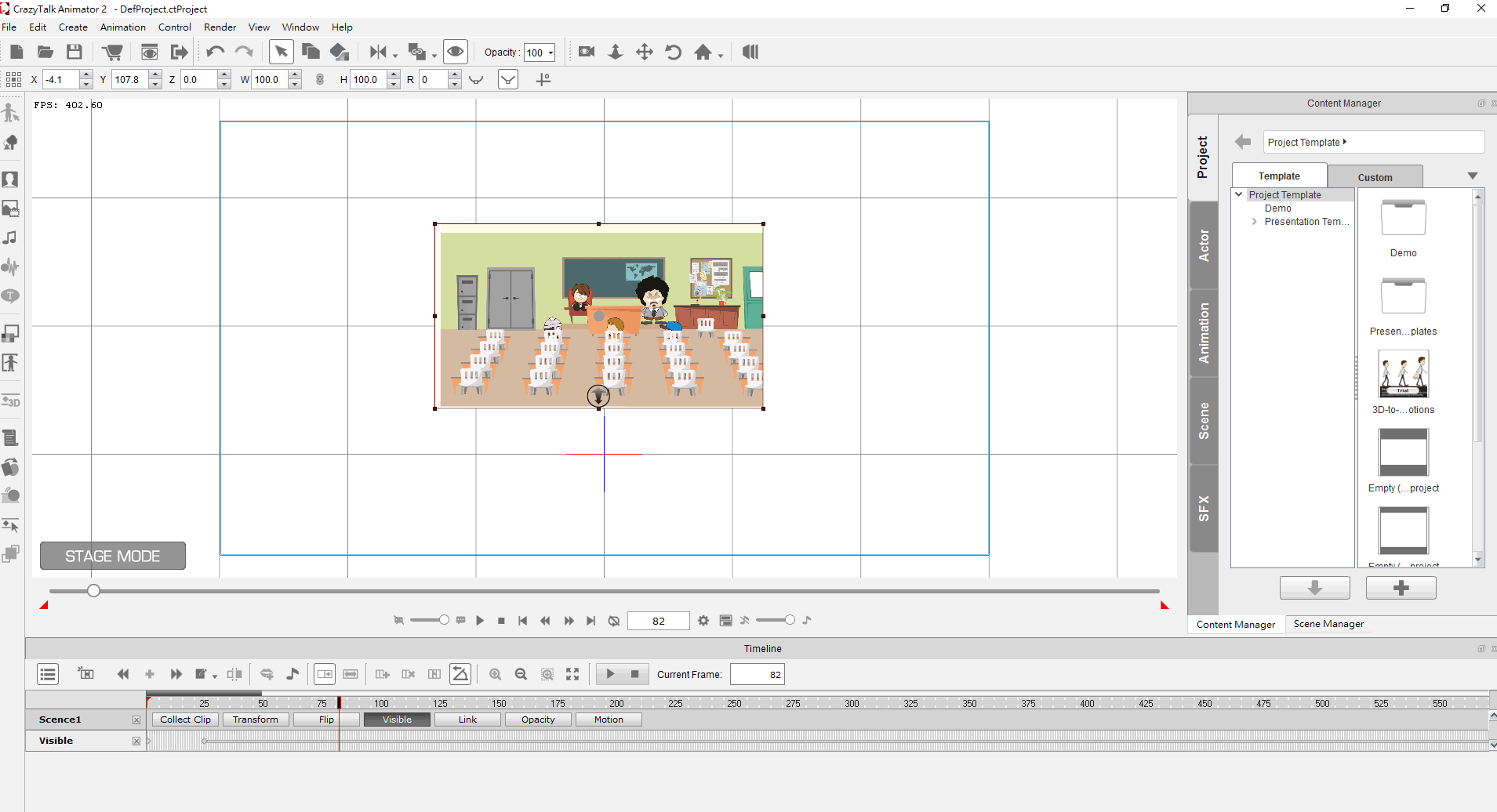Click the Open Project folder icon
Viewport: 1497px width, 812px height.
[45, 52]
